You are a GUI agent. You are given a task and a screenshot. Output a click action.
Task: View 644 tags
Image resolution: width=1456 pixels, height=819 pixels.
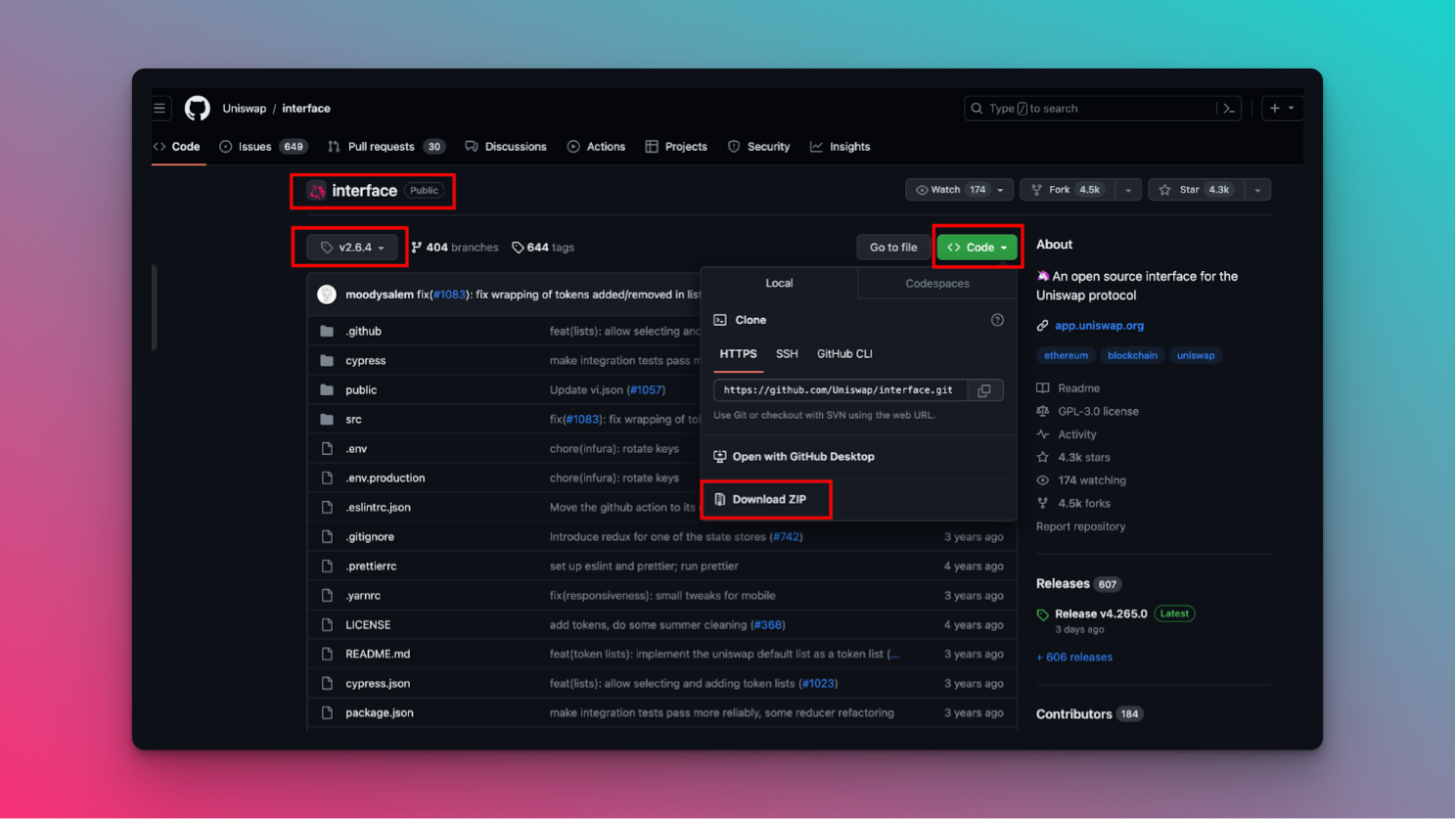coord(543,248)
